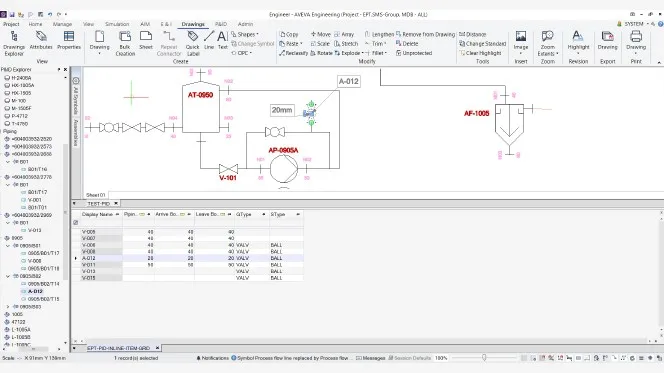Open the Properties panel icon
The image size is (664, 373).
tap(69, 41)
